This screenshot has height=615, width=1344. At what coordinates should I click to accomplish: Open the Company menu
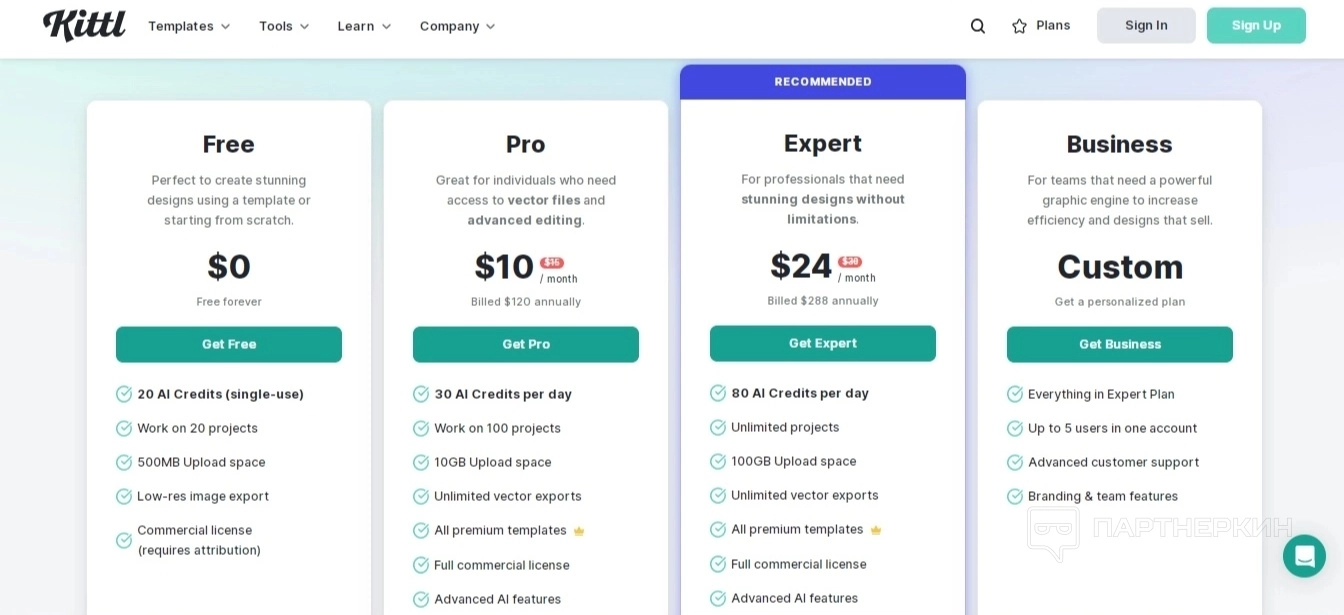tap(457, 26)
